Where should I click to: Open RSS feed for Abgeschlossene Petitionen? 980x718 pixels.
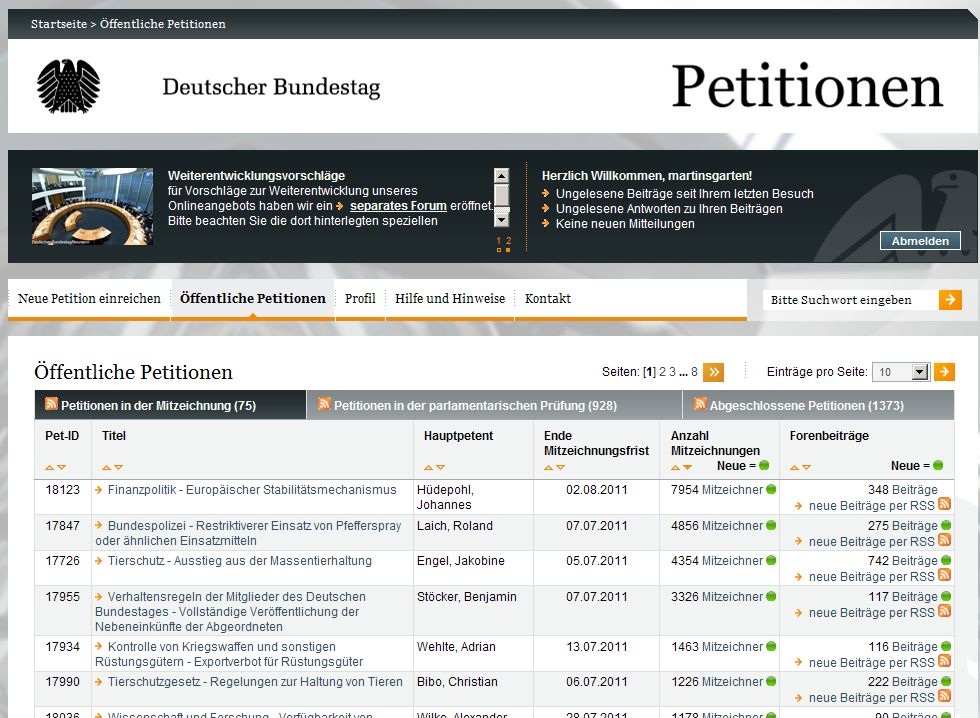click(x=700, y=404)
